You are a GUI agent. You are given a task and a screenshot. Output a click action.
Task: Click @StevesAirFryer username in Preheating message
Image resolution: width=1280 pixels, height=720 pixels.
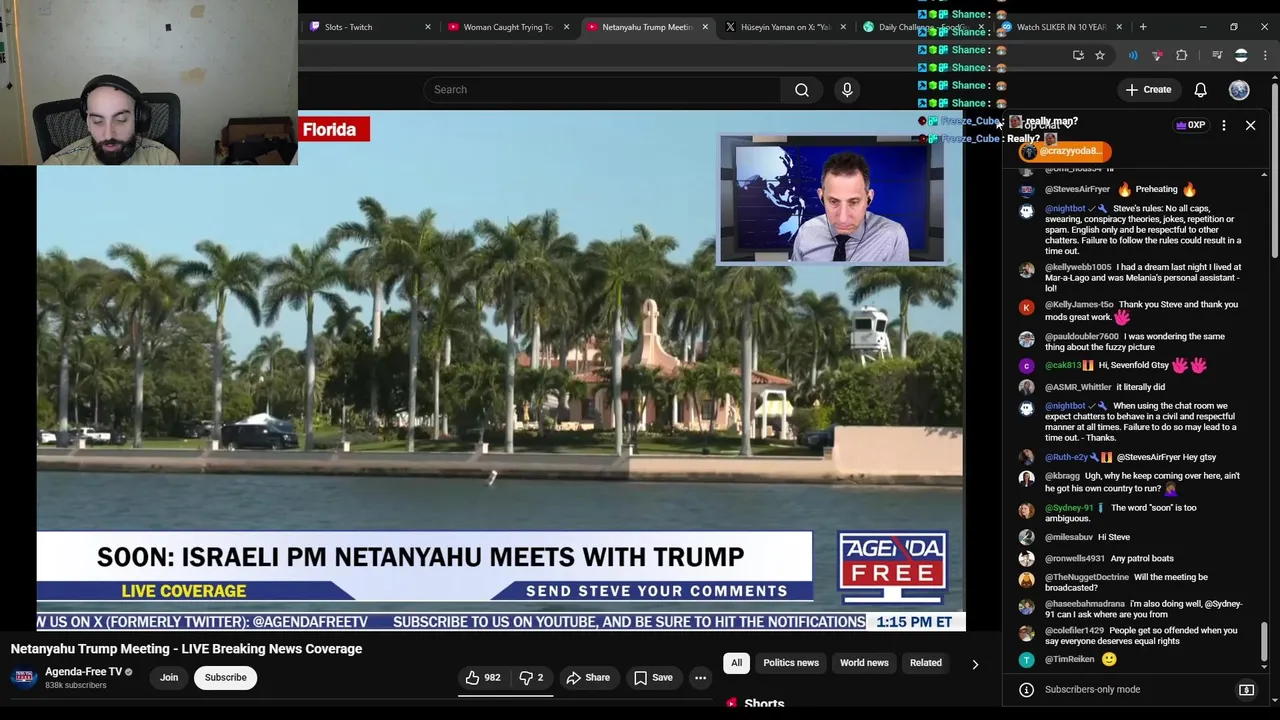coord(1078,189)
